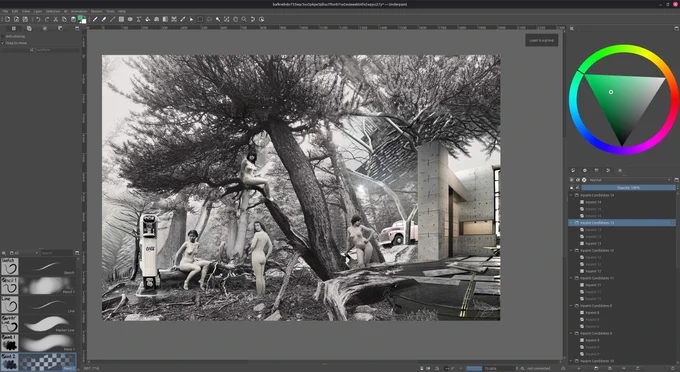
Task: Add a new layer group
Action: 596,369
